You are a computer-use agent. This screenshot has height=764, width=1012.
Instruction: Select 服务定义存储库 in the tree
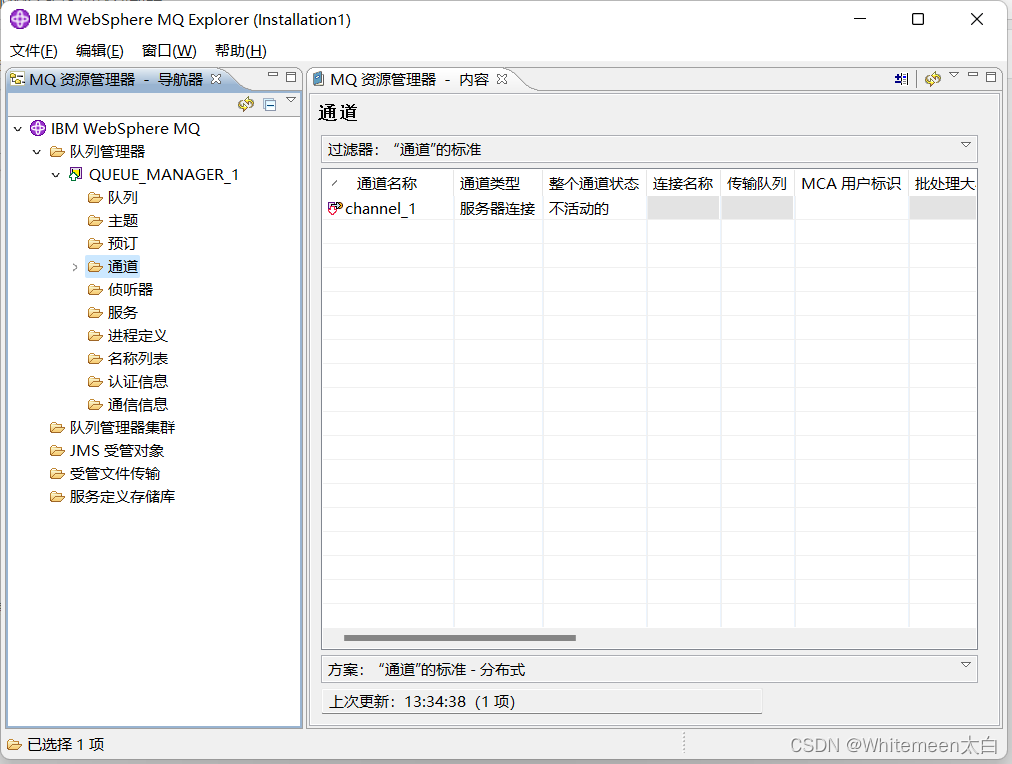point(123,497)
